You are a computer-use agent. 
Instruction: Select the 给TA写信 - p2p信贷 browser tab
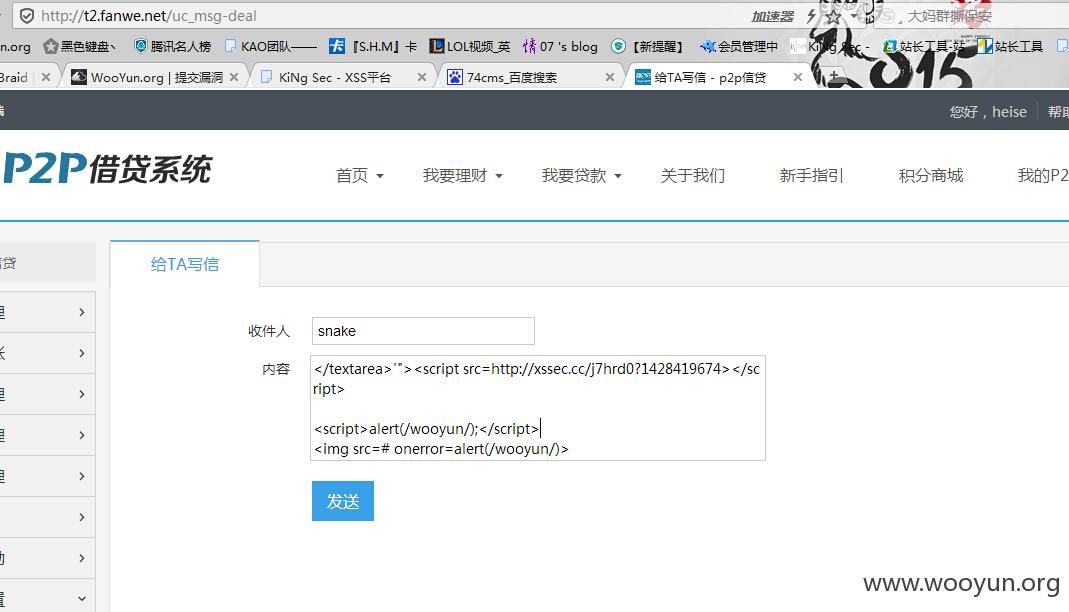pos(719,77)
